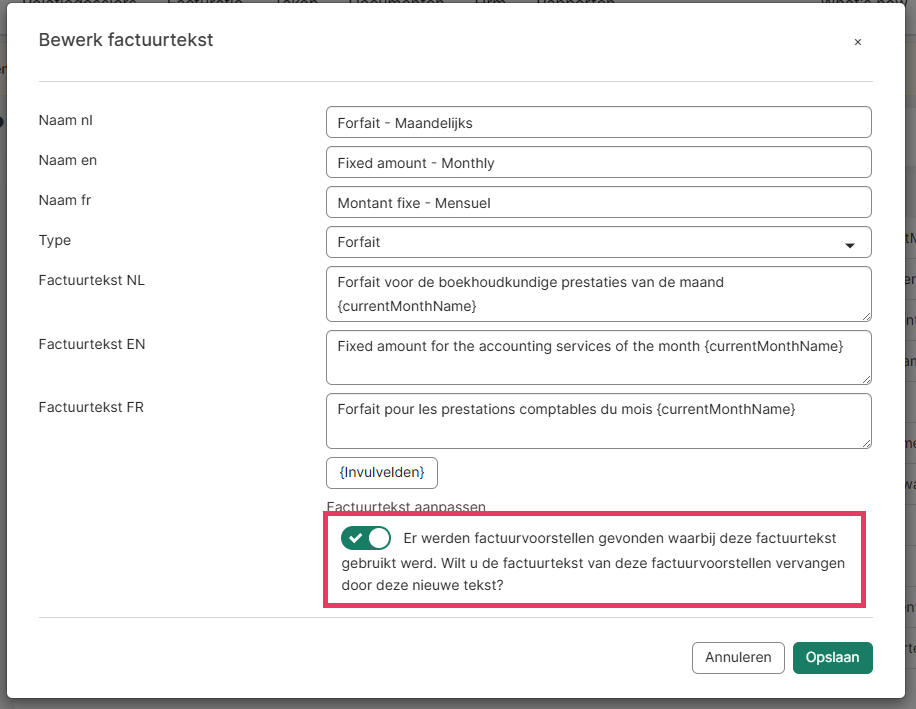916x709 pixels.
Task: Grab the Factuurtekst NL resize handle
Action: coord(865,315)
